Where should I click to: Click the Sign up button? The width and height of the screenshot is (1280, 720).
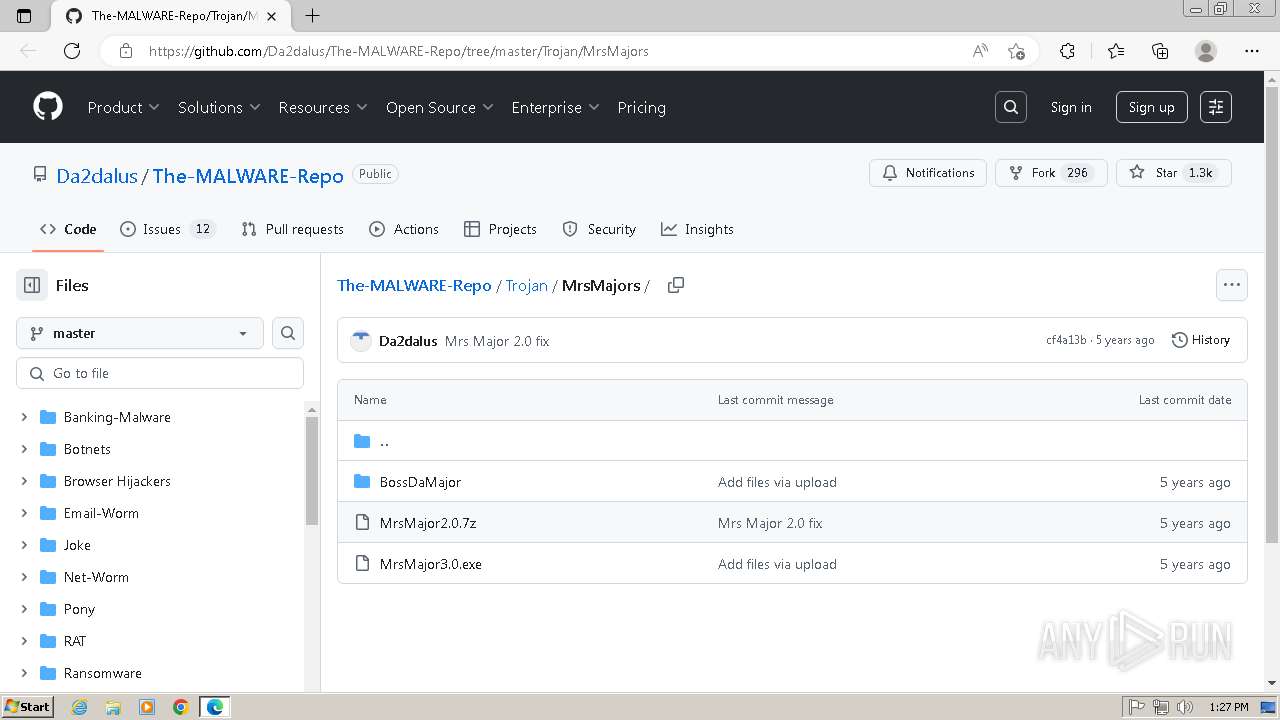click(1152, 107)
